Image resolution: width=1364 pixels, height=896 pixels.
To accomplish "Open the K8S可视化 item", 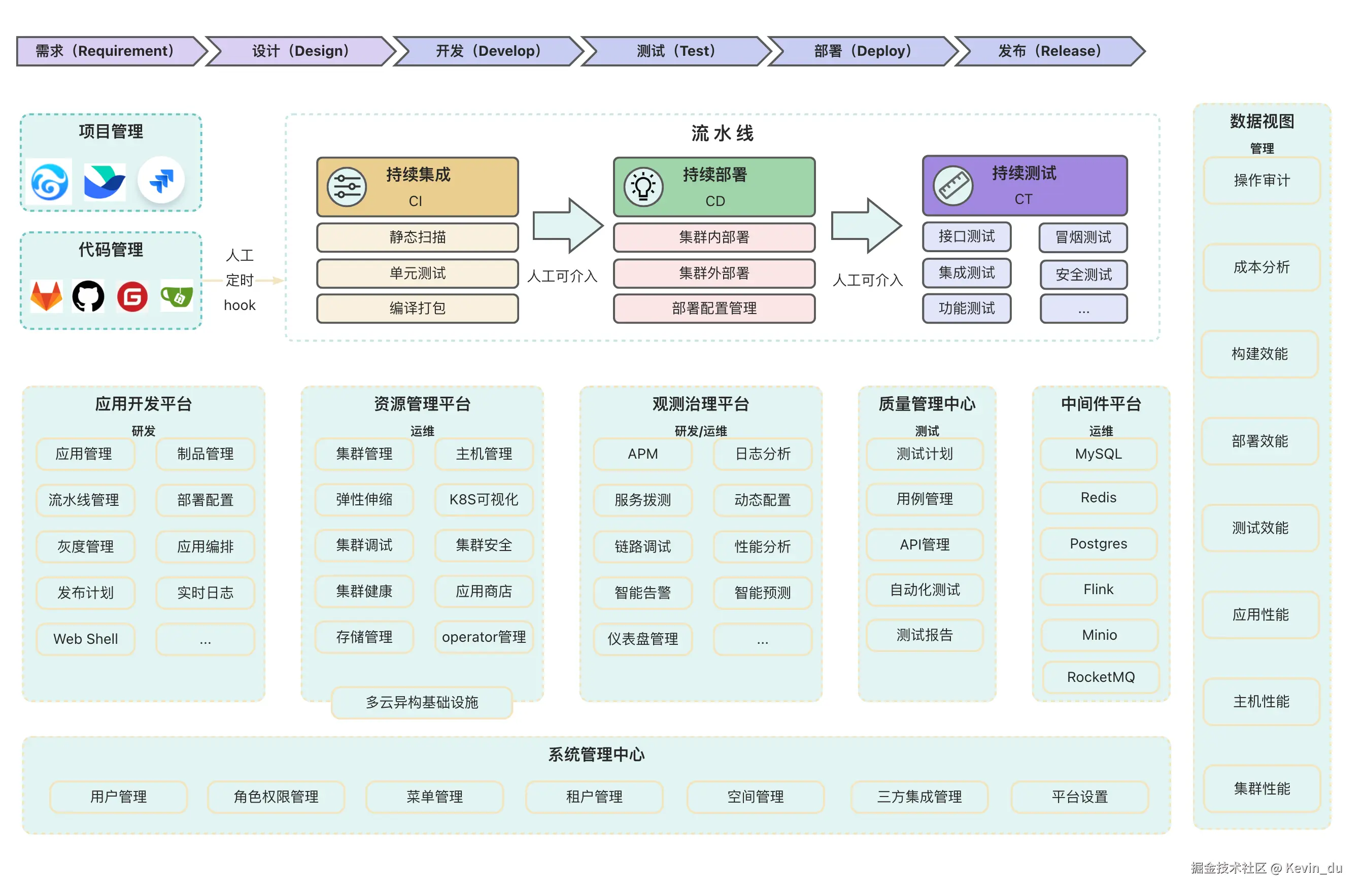I will pyautogui.click(x=484, y=500).
